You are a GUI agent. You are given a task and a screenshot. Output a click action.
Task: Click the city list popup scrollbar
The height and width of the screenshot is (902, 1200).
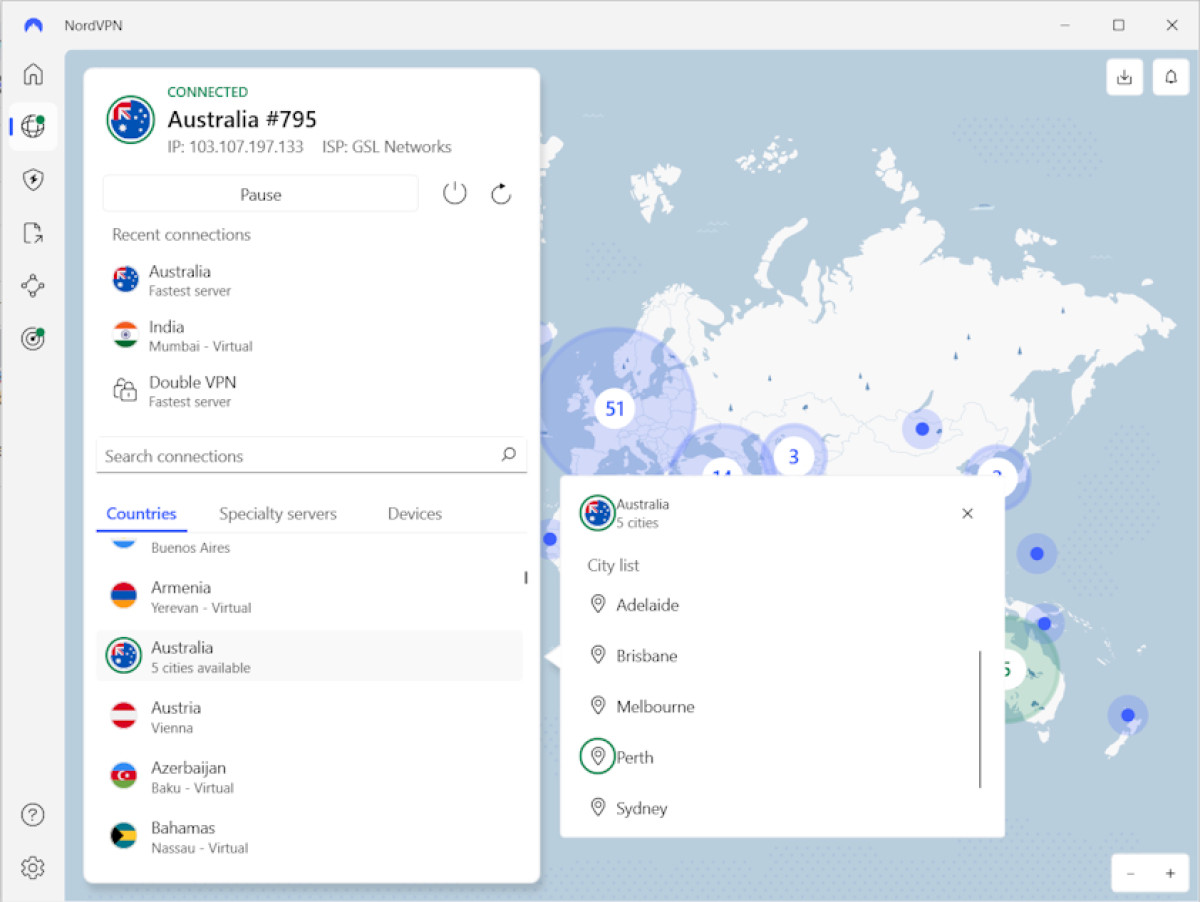click(980, 719)
